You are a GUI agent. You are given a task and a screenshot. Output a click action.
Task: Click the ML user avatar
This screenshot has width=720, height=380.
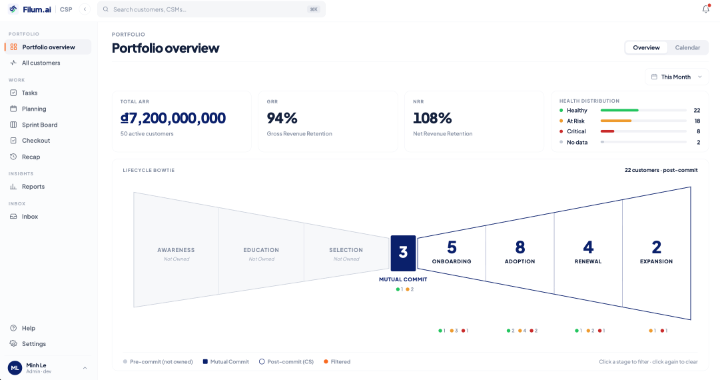pyautogui.click(x=15, y=368)
